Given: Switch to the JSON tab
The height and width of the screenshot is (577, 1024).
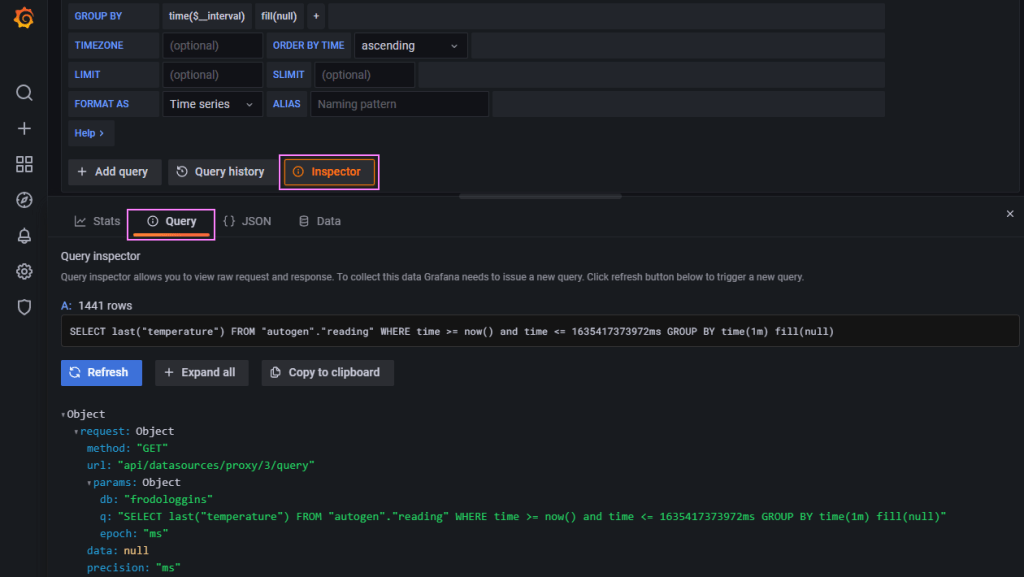Looking at the screenshot, I should (x=246, y=221).
